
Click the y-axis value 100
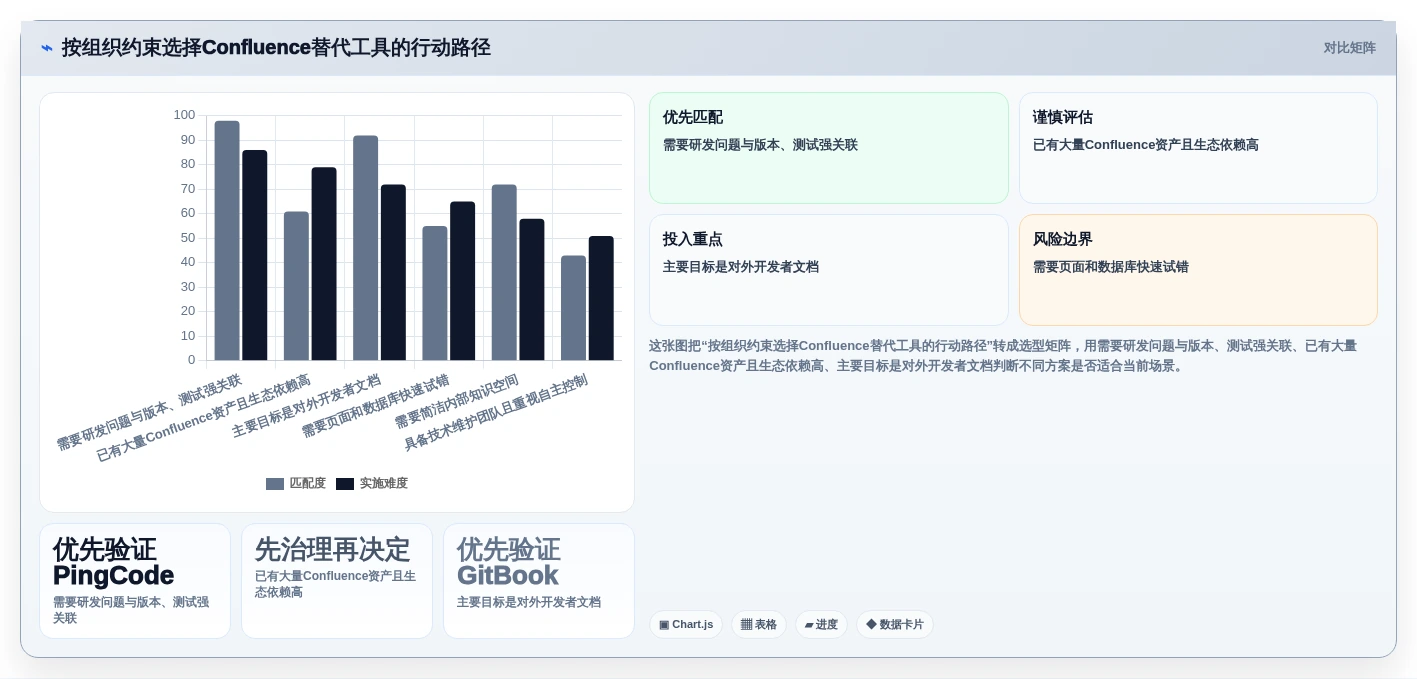184,115
